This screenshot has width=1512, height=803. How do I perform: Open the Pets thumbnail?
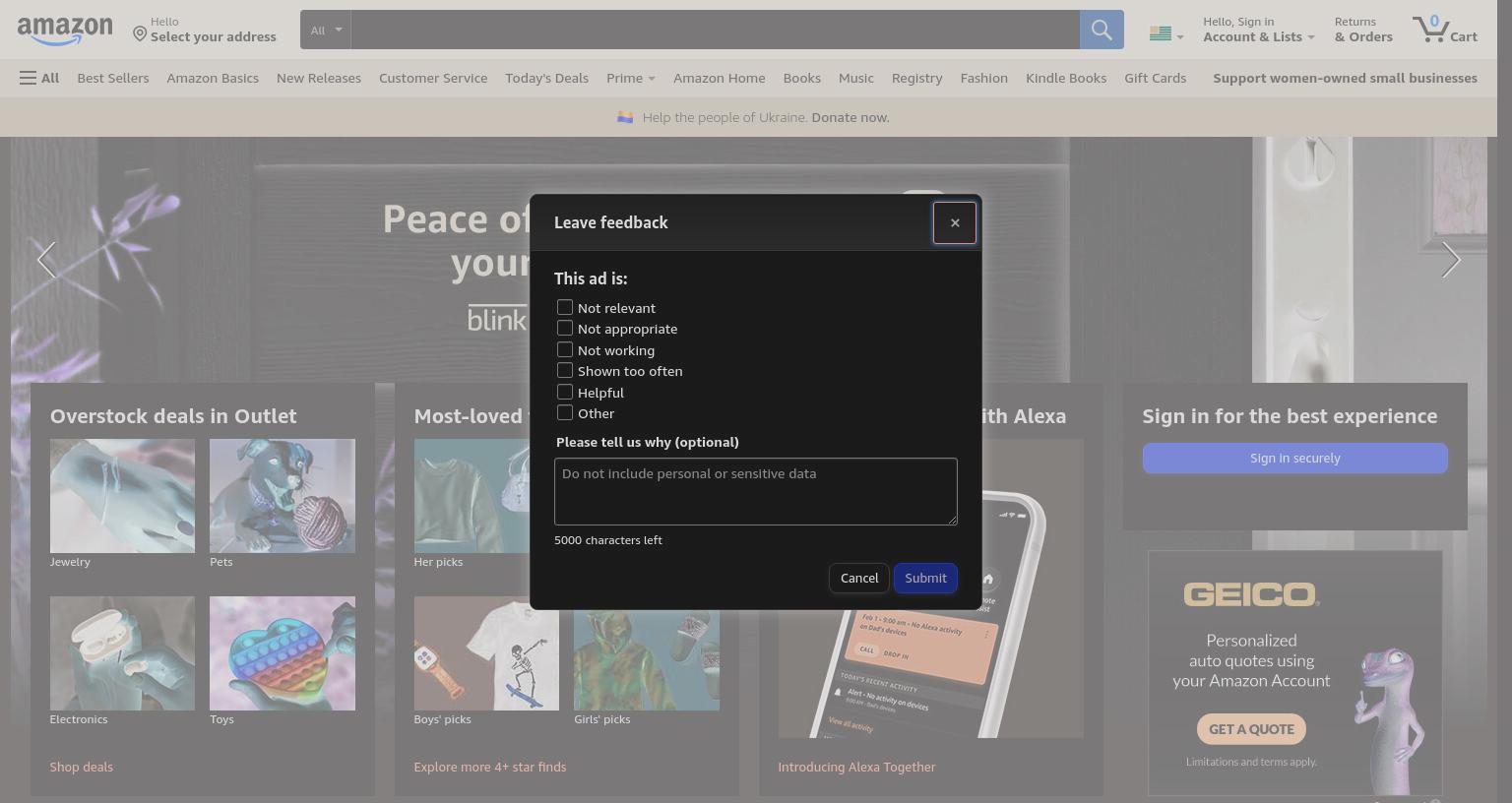tap(283, 496)
